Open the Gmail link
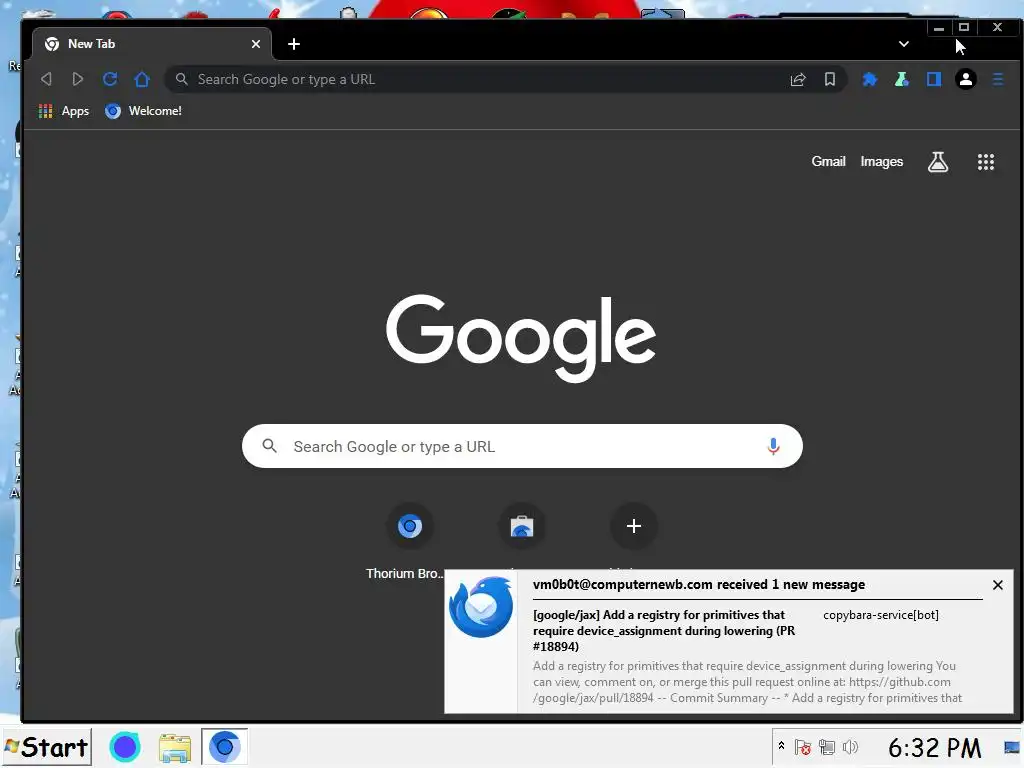The image size is (1024, 768). 828,161
